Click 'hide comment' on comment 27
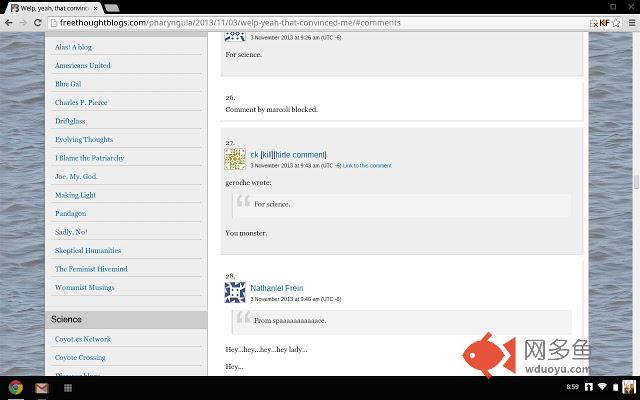The width and height of the screenshot is (640, 400). (x=301, y=155)
